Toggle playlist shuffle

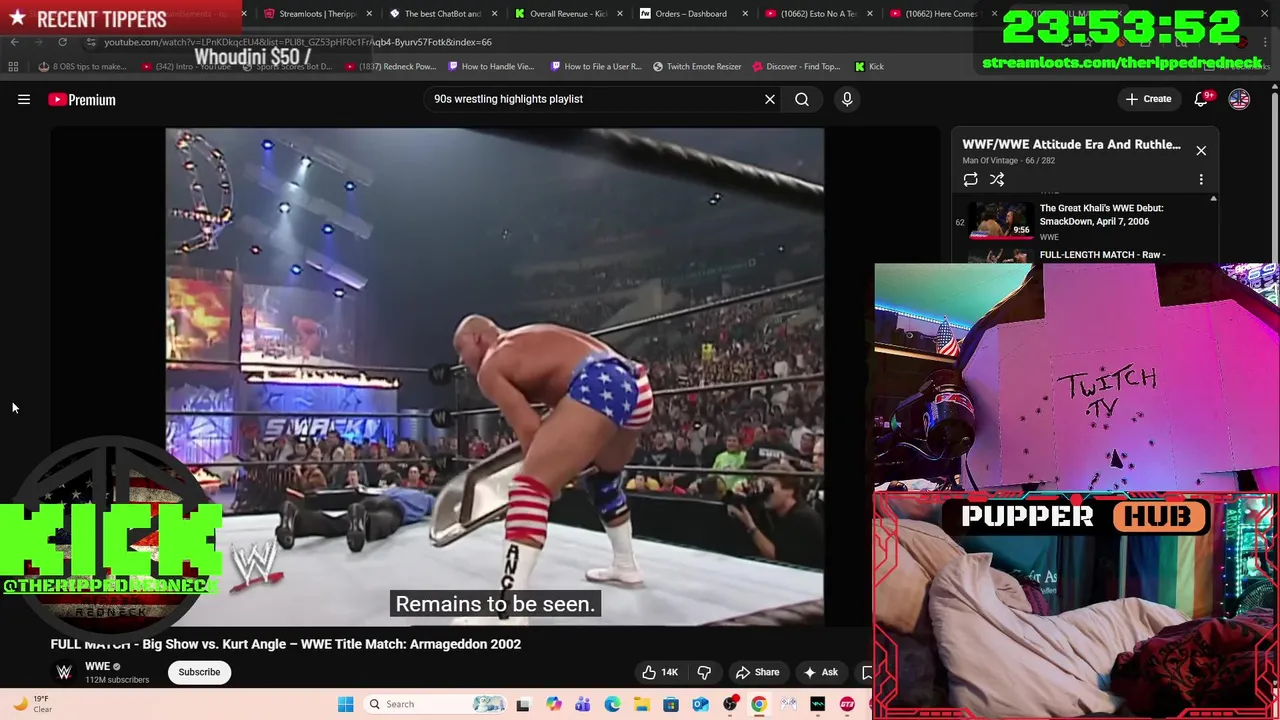coord(997,180)
